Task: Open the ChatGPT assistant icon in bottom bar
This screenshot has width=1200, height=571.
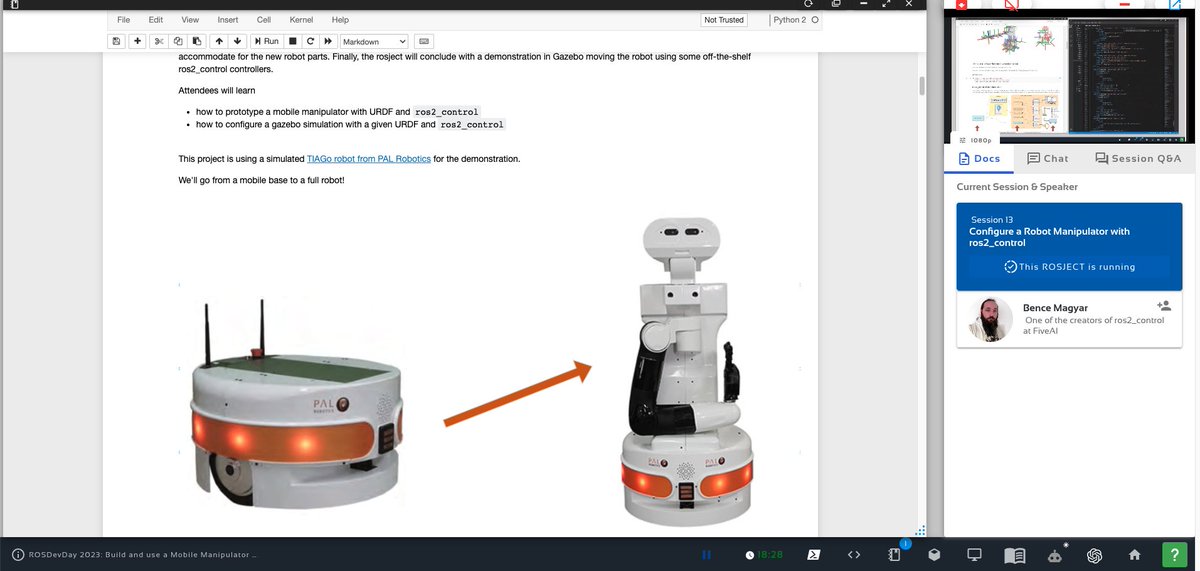Action: (x=1094, y=554)
